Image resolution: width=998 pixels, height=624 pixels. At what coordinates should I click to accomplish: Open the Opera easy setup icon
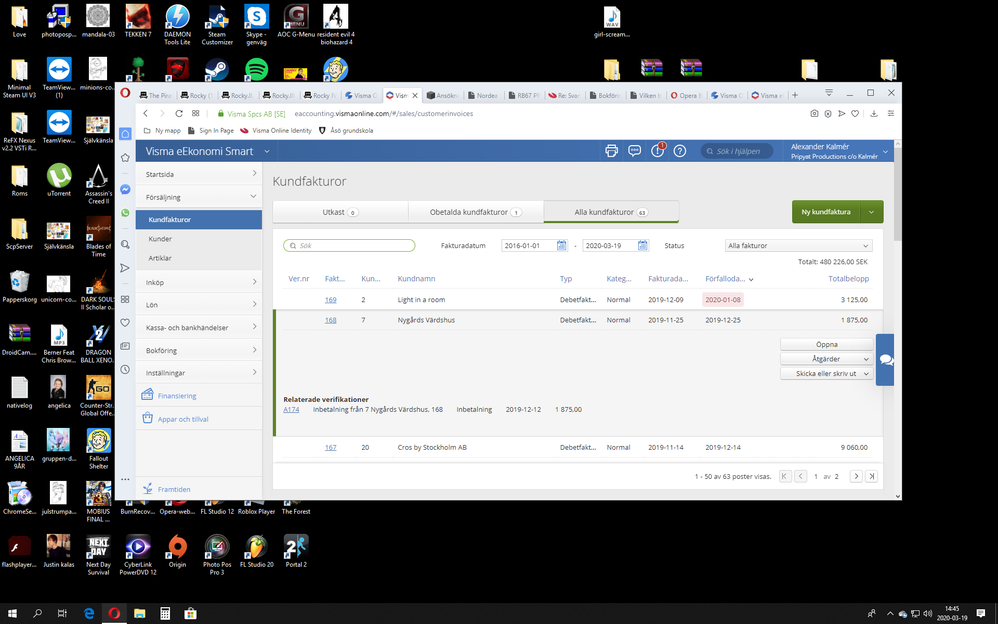pos(890,113)
